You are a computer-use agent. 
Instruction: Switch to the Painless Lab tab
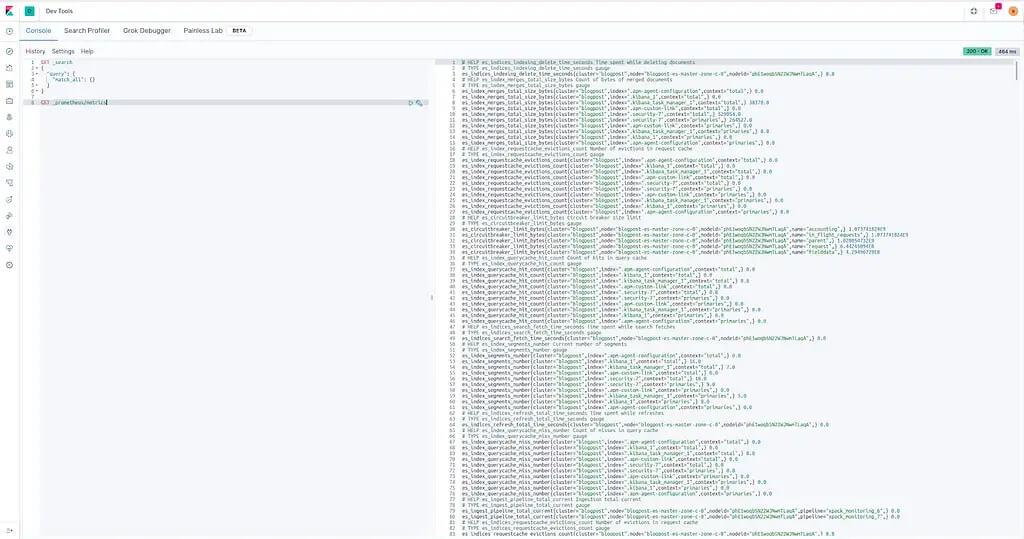point(203,31)
